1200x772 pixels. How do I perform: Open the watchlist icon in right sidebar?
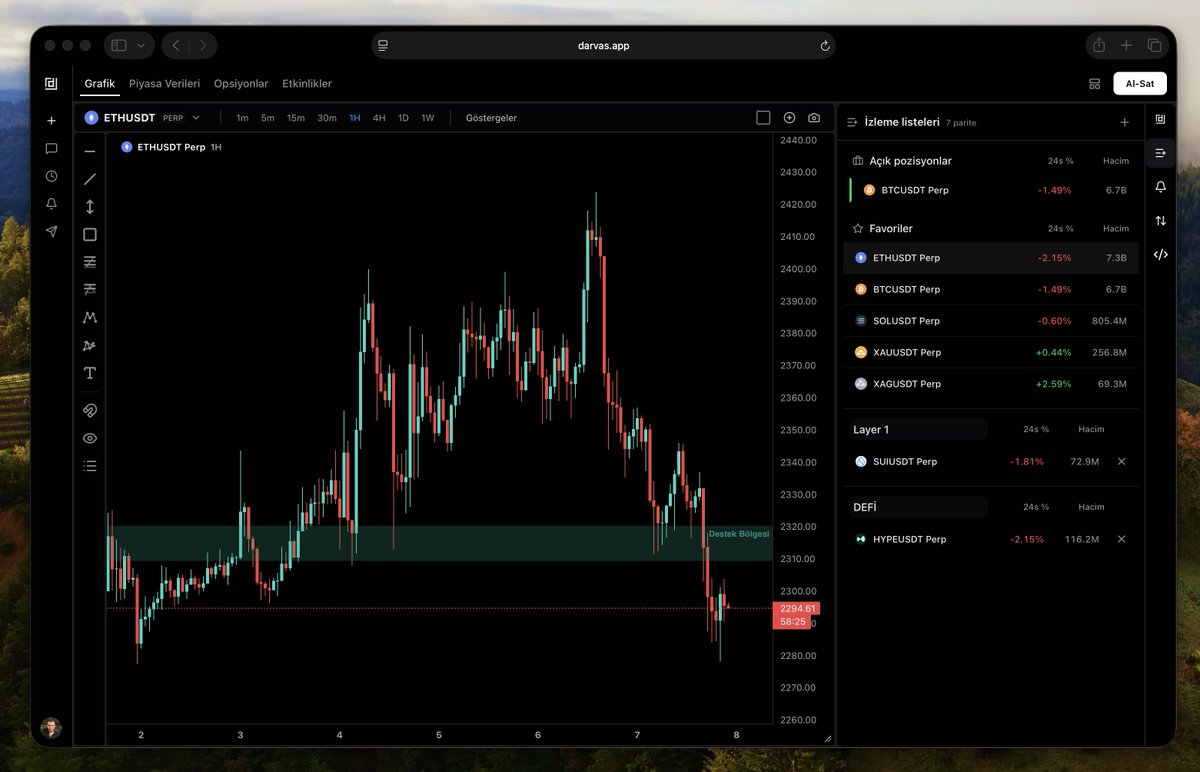coord(1160,153)
